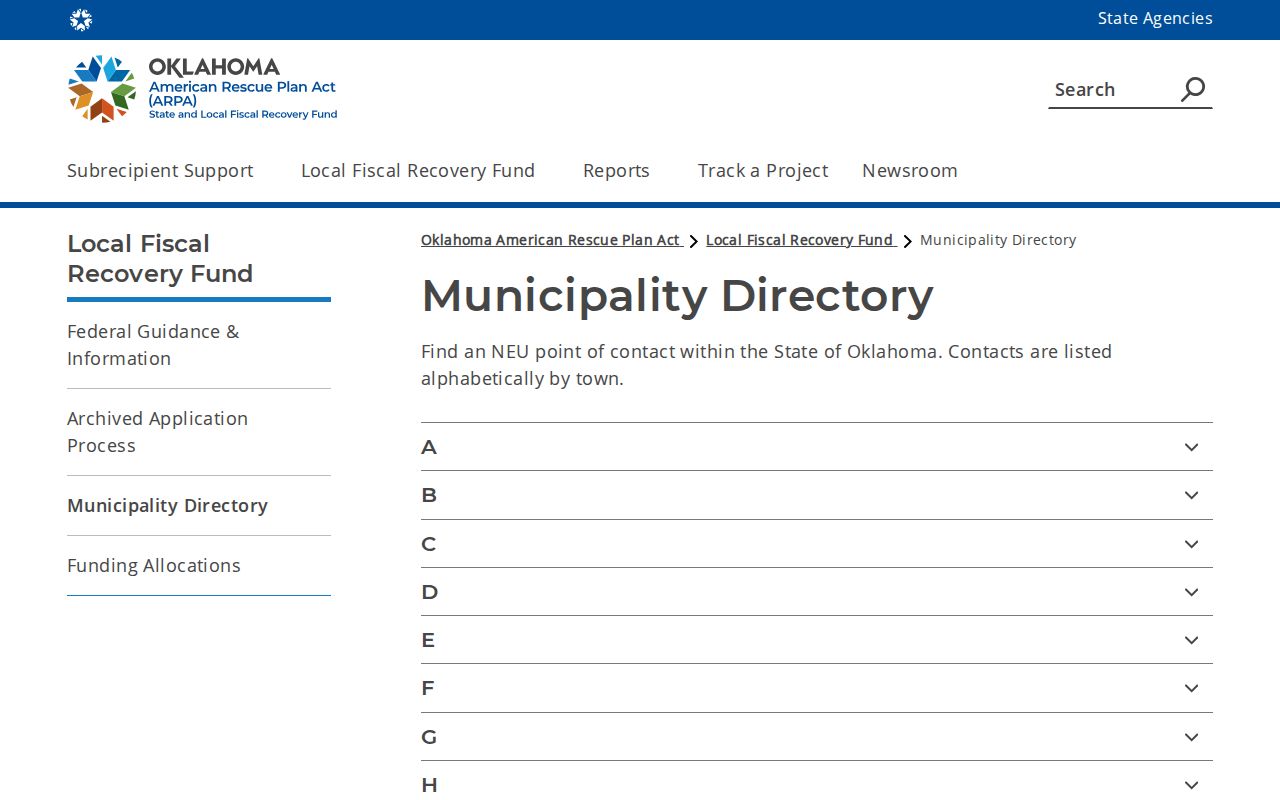The image size is (1280, 800).
Task: Expand the B accordion section
Action: tap(817, 495)
